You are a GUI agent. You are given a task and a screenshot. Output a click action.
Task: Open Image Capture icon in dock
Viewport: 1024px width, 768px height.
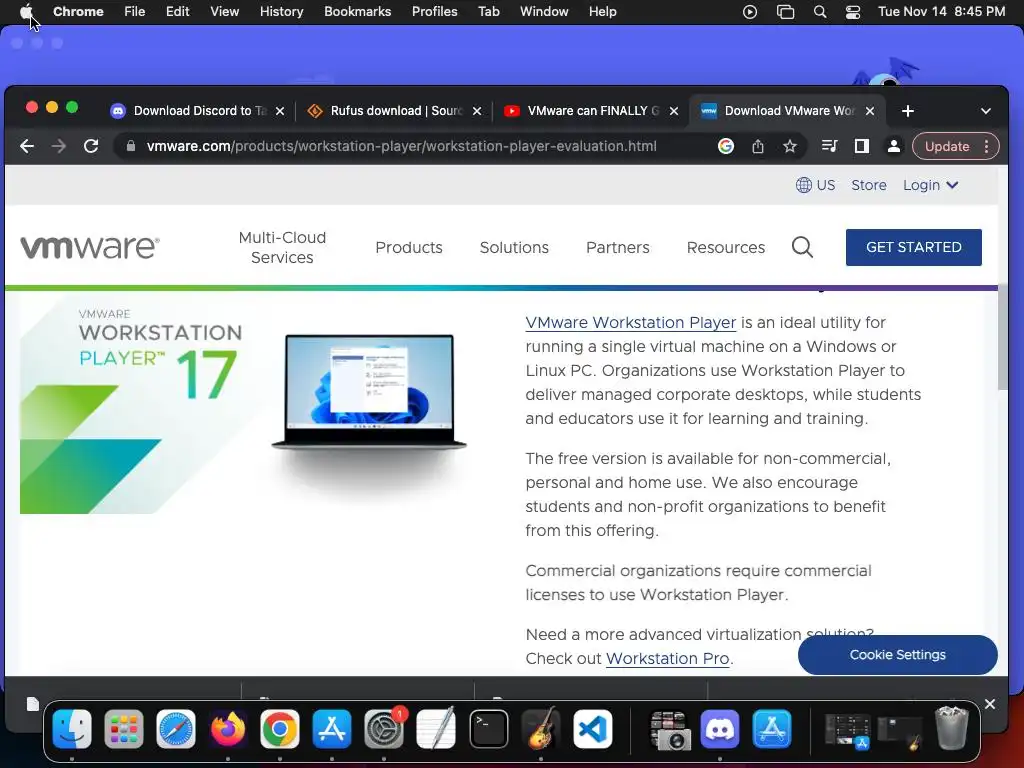tap(669, 730)
